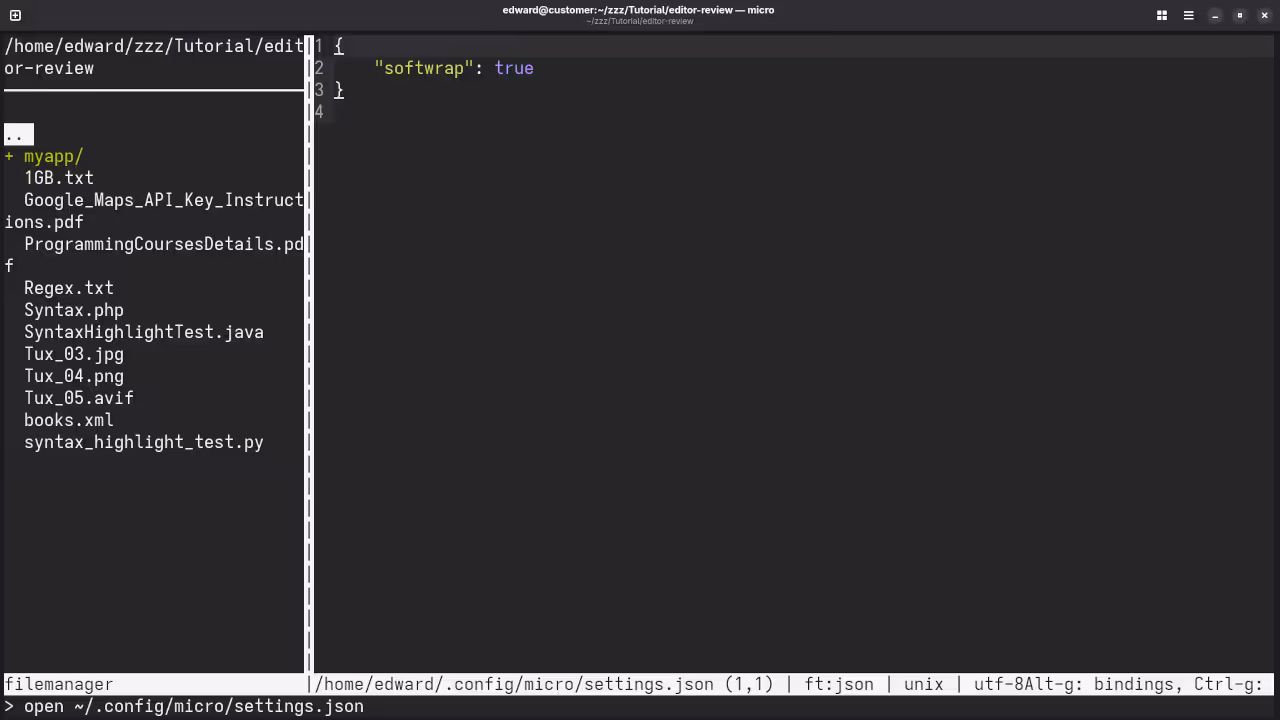Click the true value on line 2
Image resolution: width=1280 pixels, height=720 pixels.
(513, 68)
